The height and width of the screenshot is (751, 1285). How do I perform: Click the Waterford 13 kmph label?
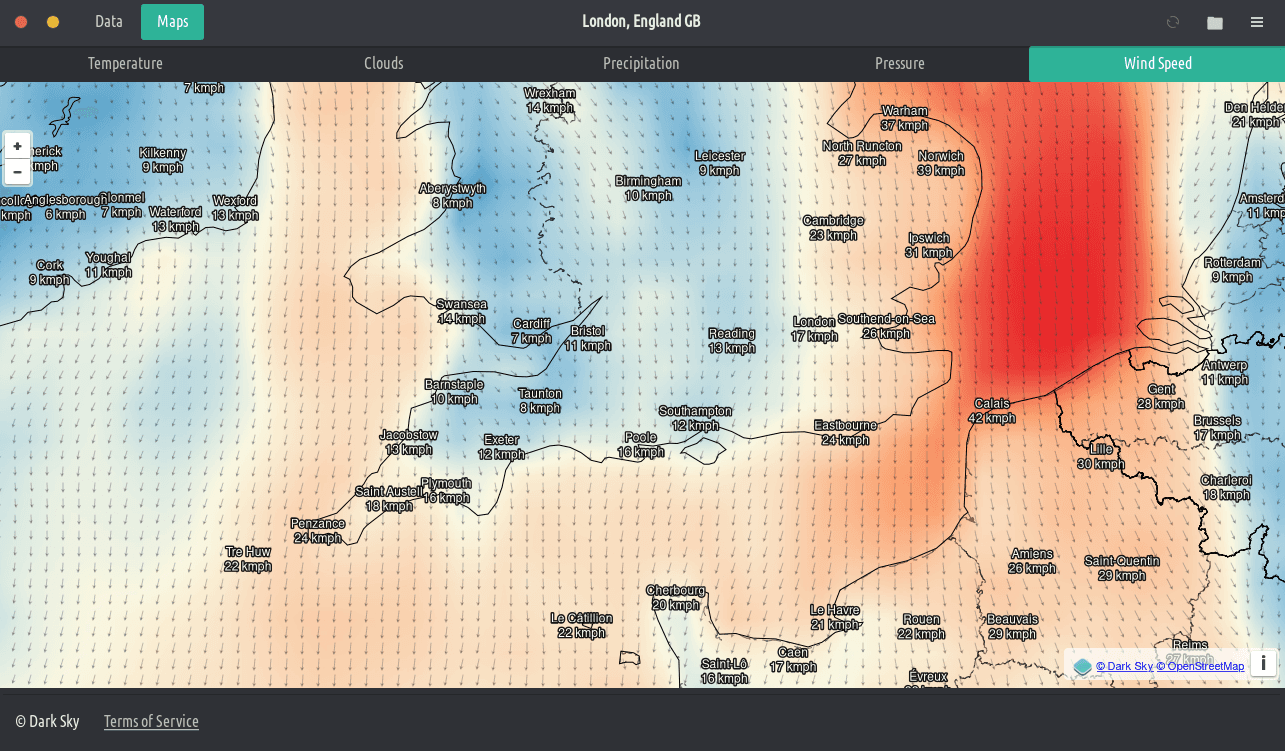click(x=175, y=219)
